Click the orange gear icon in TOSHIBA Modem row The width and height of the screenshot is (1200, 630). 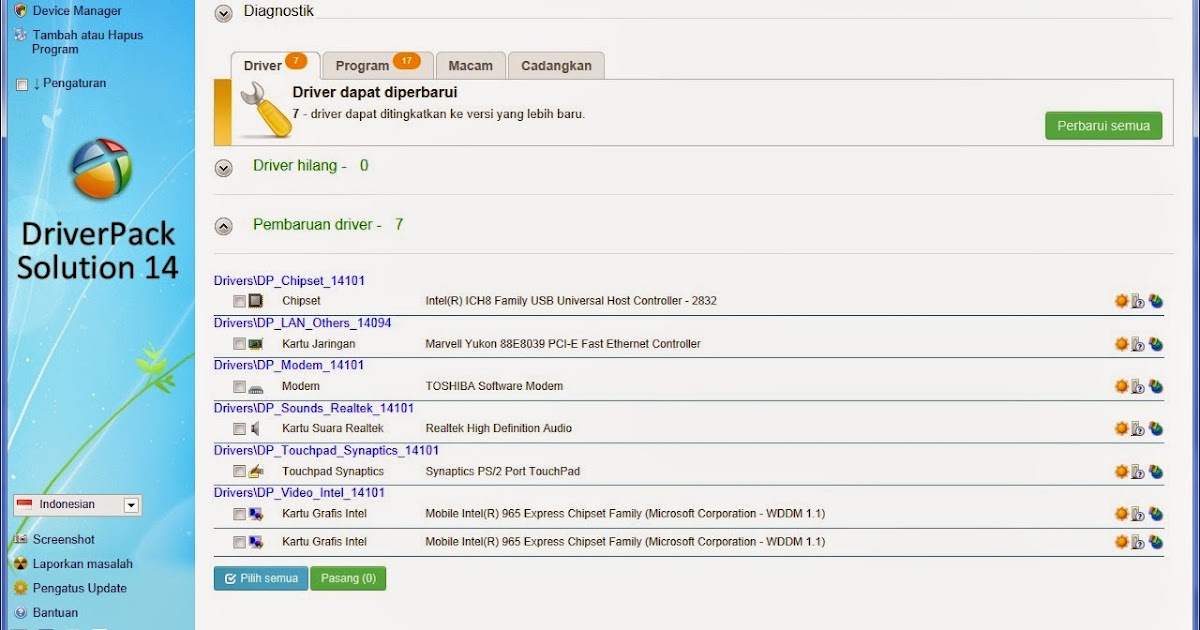coord(1121,387)
